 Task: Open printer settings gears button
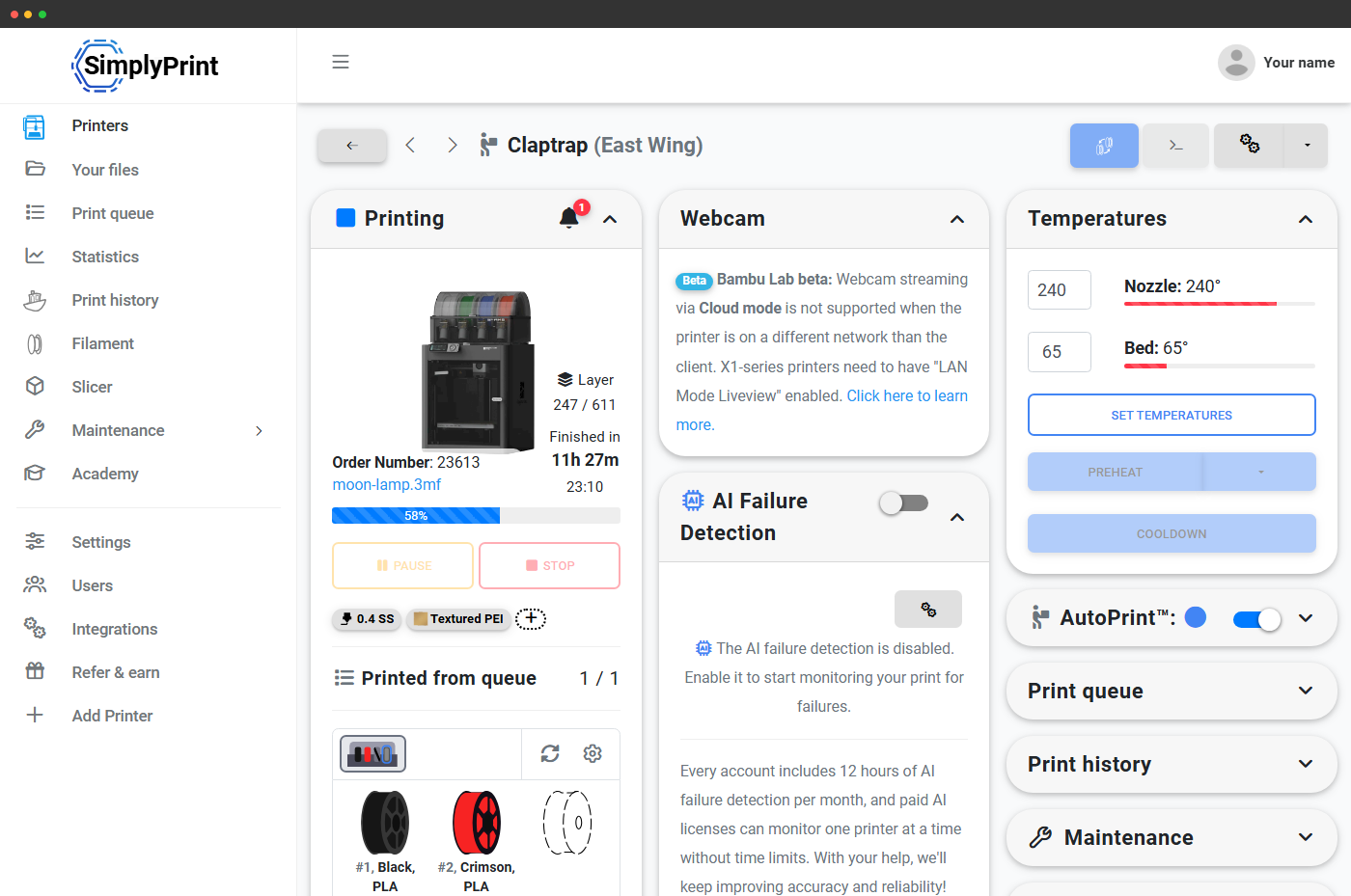click(1249, 146)
